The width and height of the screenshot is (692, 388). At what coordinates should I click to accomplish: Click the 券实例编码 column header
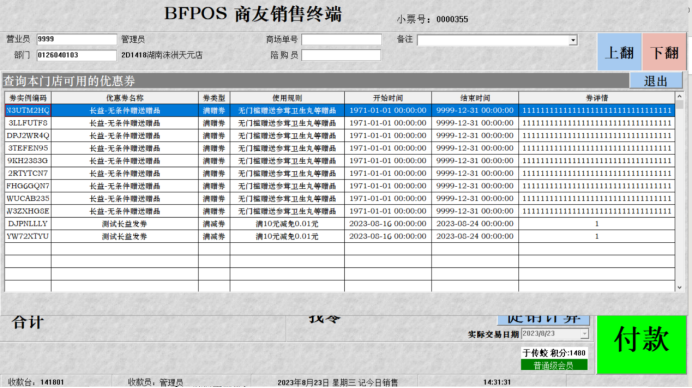28,98
